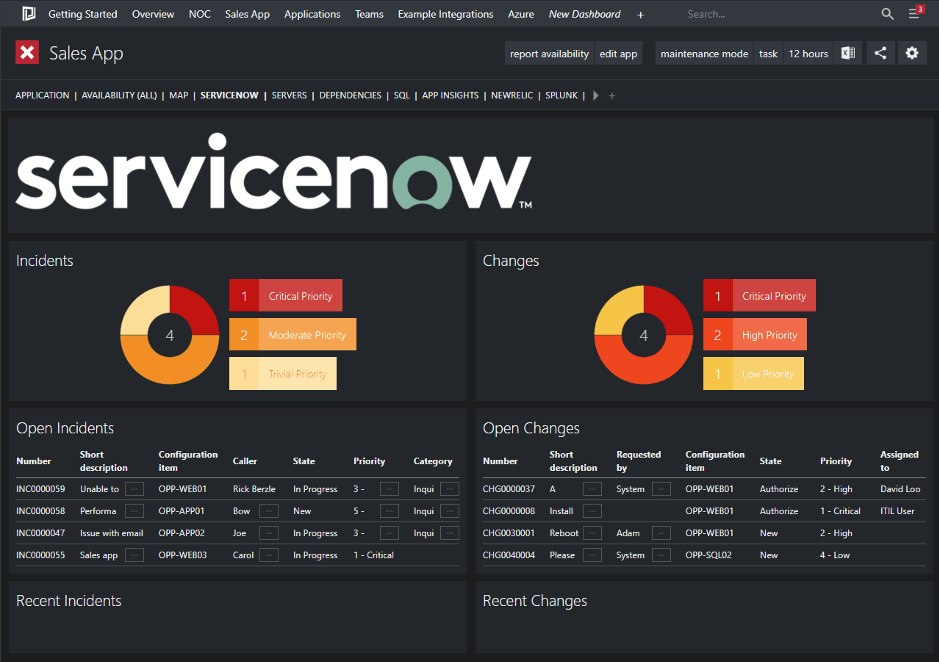Click the Trivial Priority tile
Image resolution: width=939 pixels, height=662 pixels.
[283, 373]
